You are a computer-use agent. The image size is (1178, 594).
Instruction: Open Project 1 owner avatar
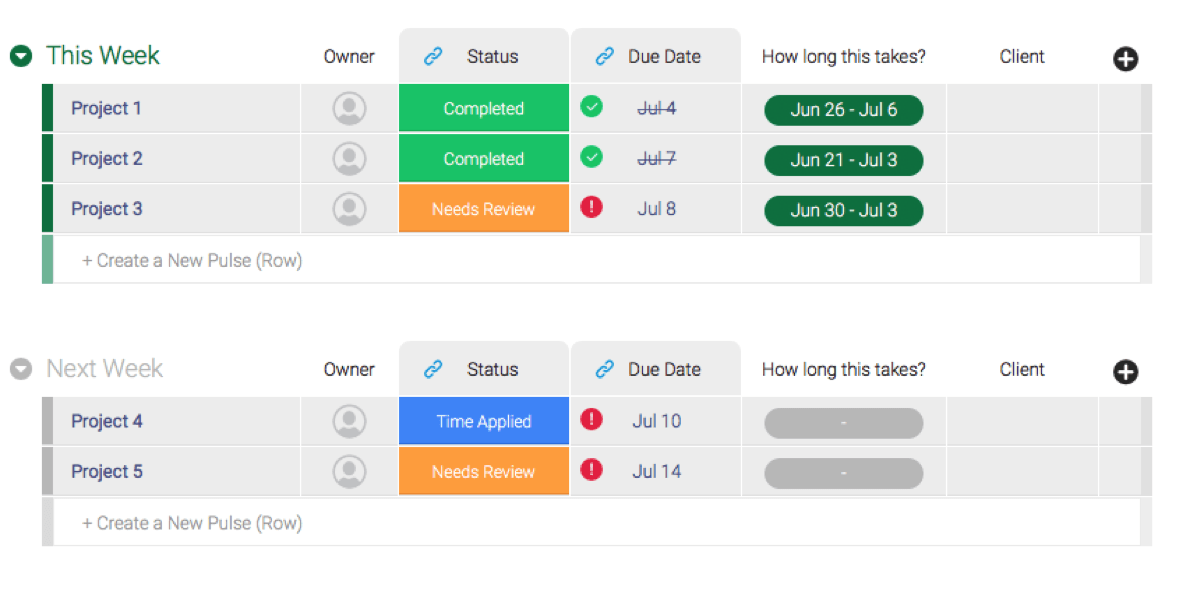pos(349,108)
